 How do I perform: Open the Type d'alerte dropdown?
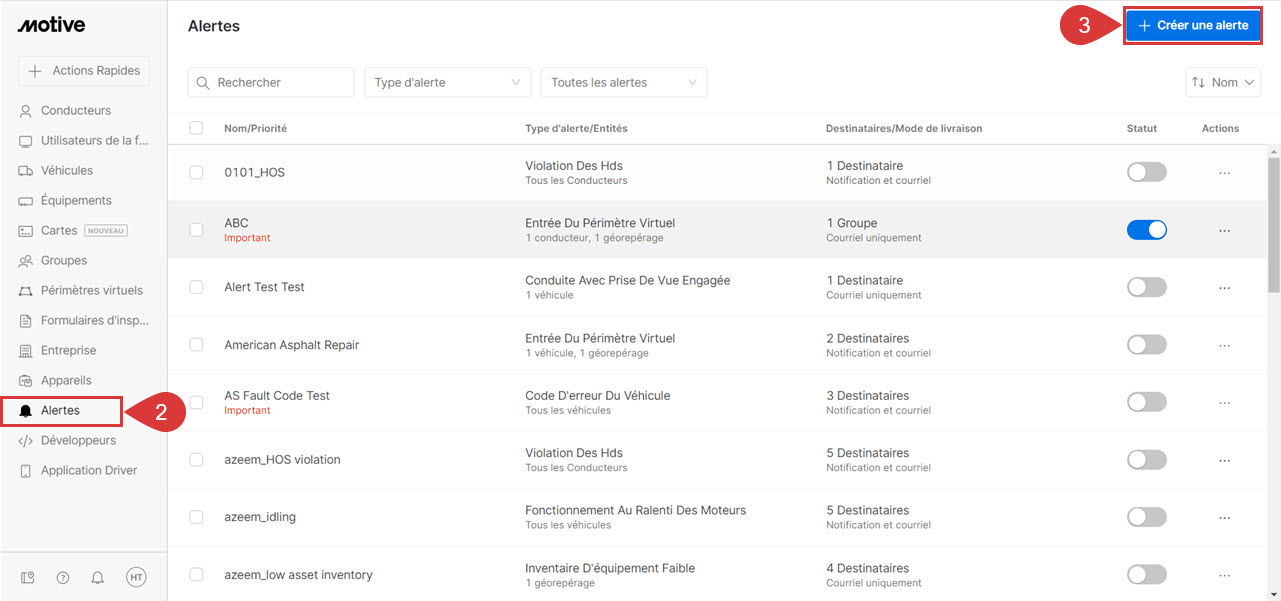447,83
